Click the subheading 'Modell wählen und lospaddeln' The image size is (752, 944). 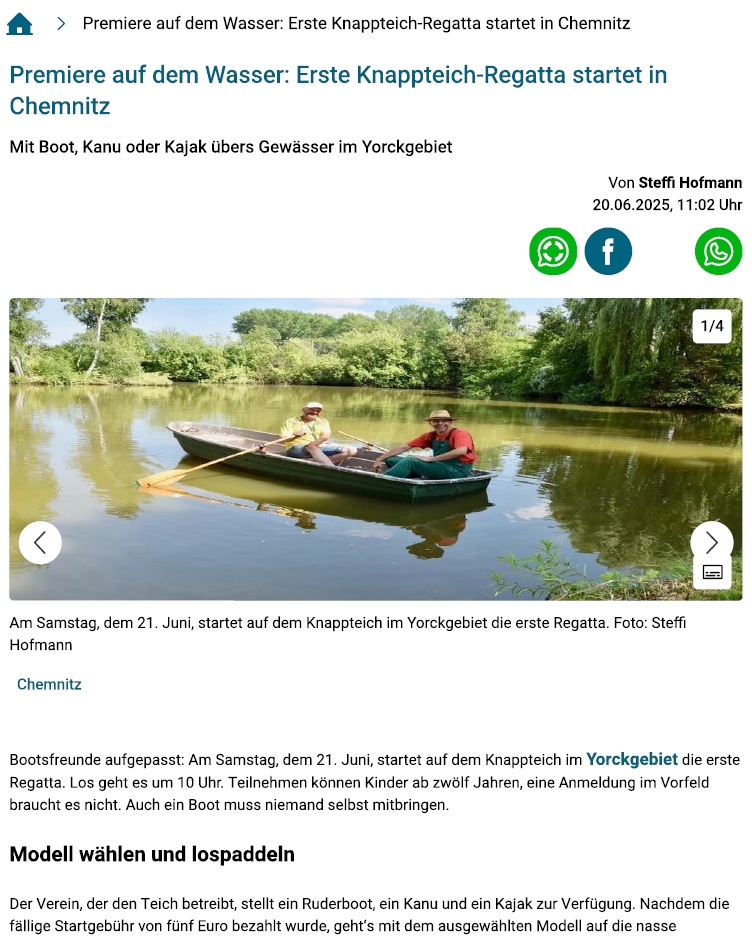point(152,854)
